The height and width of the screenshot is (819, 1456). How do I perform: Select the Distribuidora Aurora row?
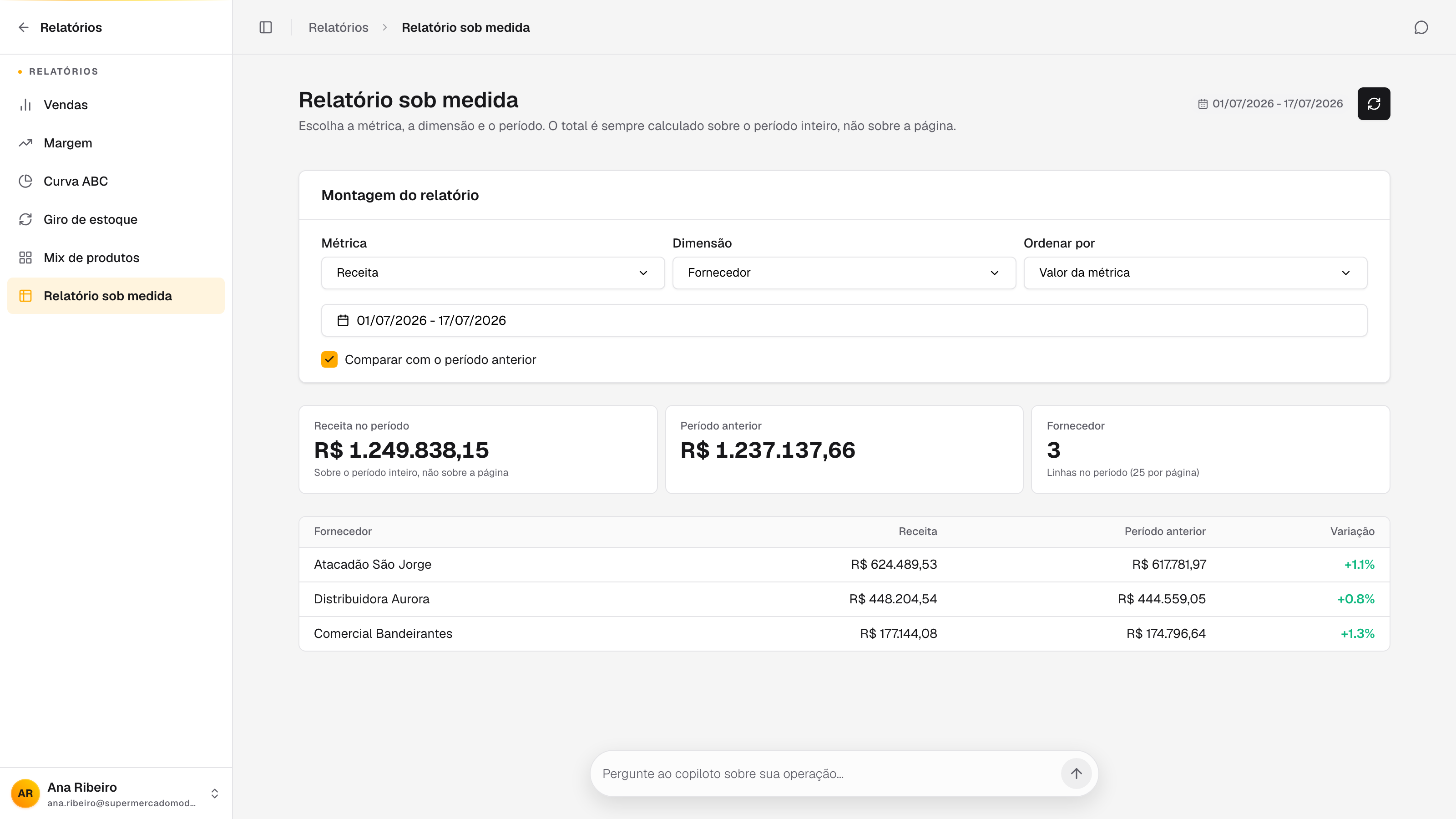click(844, 599)
